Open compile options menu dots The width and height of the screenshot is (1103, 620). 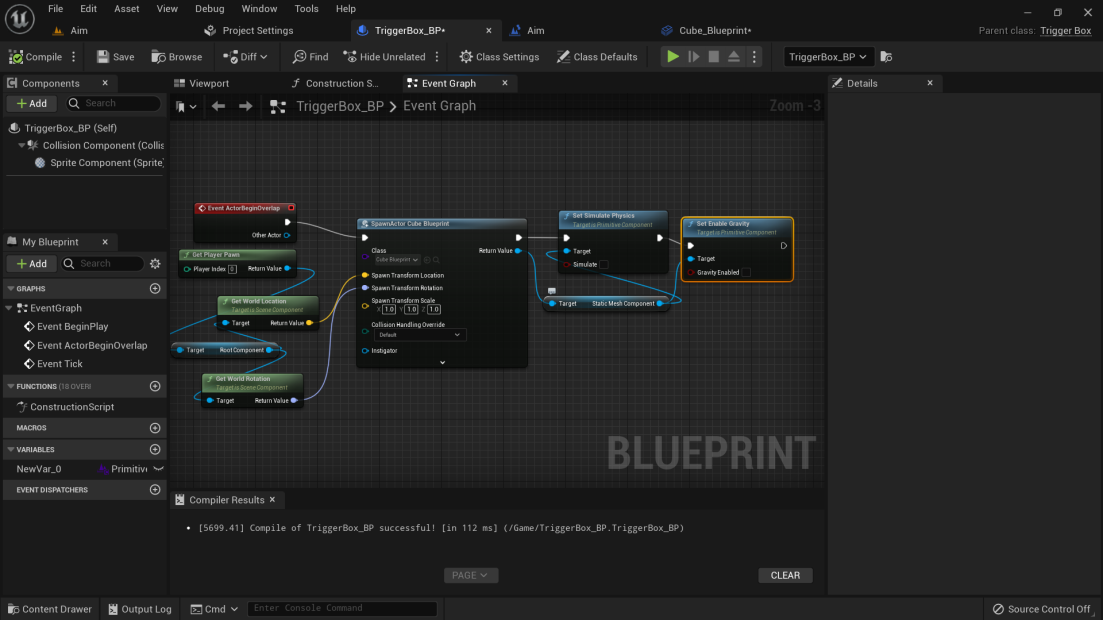[x=74, y=57]
